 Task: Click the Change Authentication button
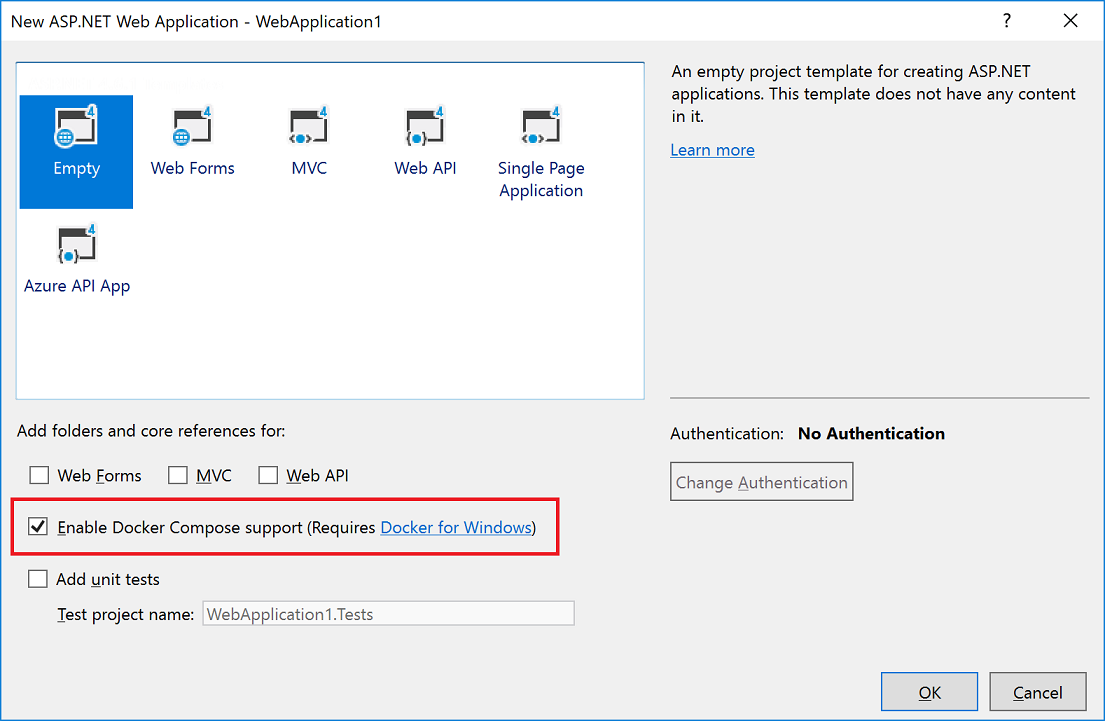click(761, 481)
